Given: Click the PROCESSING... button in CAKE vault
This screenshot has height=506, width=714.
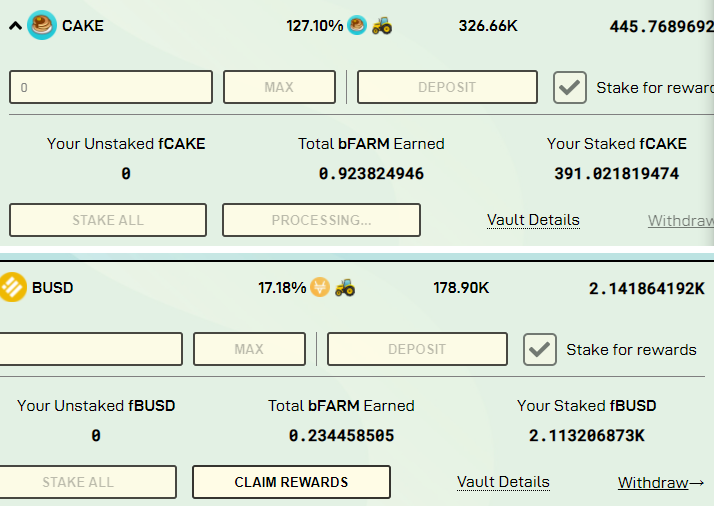Looking at the screenshot, I should click(x=321, y=220).
